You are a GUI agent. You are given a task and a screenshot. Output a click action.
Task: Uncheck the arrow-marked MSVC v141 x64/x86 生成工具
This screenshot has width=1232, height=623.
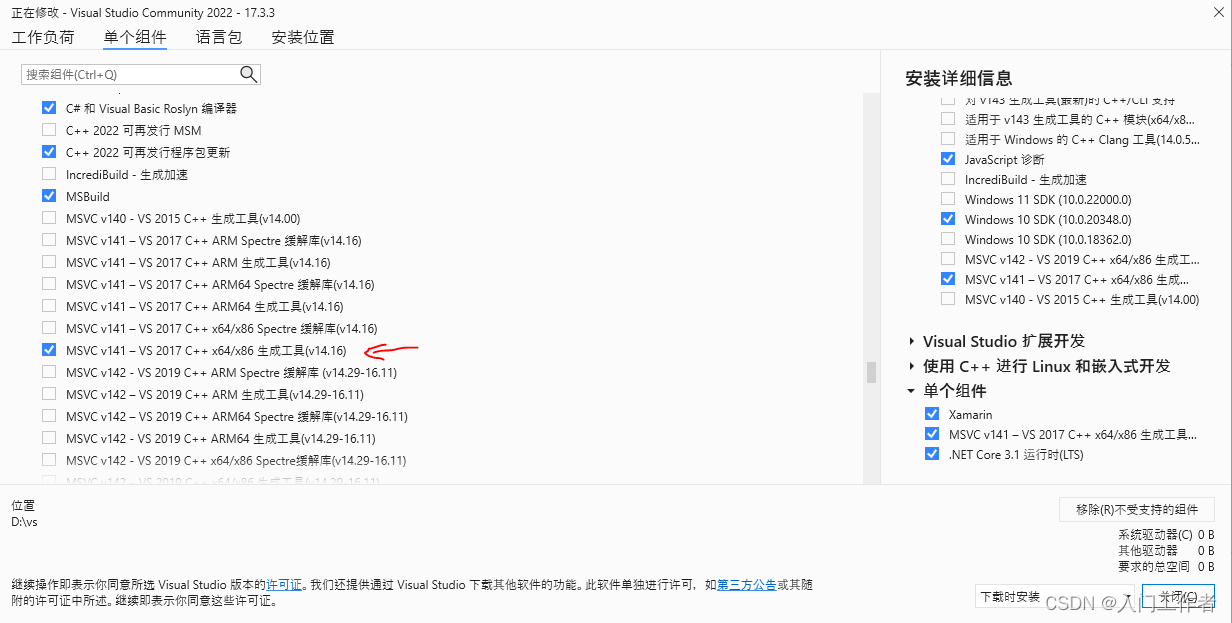48,350
